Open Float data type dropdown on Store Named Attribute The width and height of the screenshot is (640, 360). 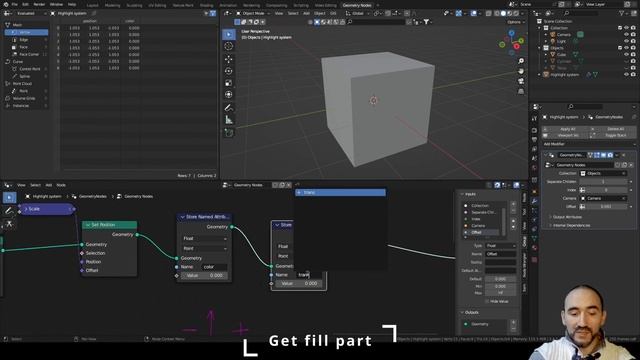pos(204,238)
